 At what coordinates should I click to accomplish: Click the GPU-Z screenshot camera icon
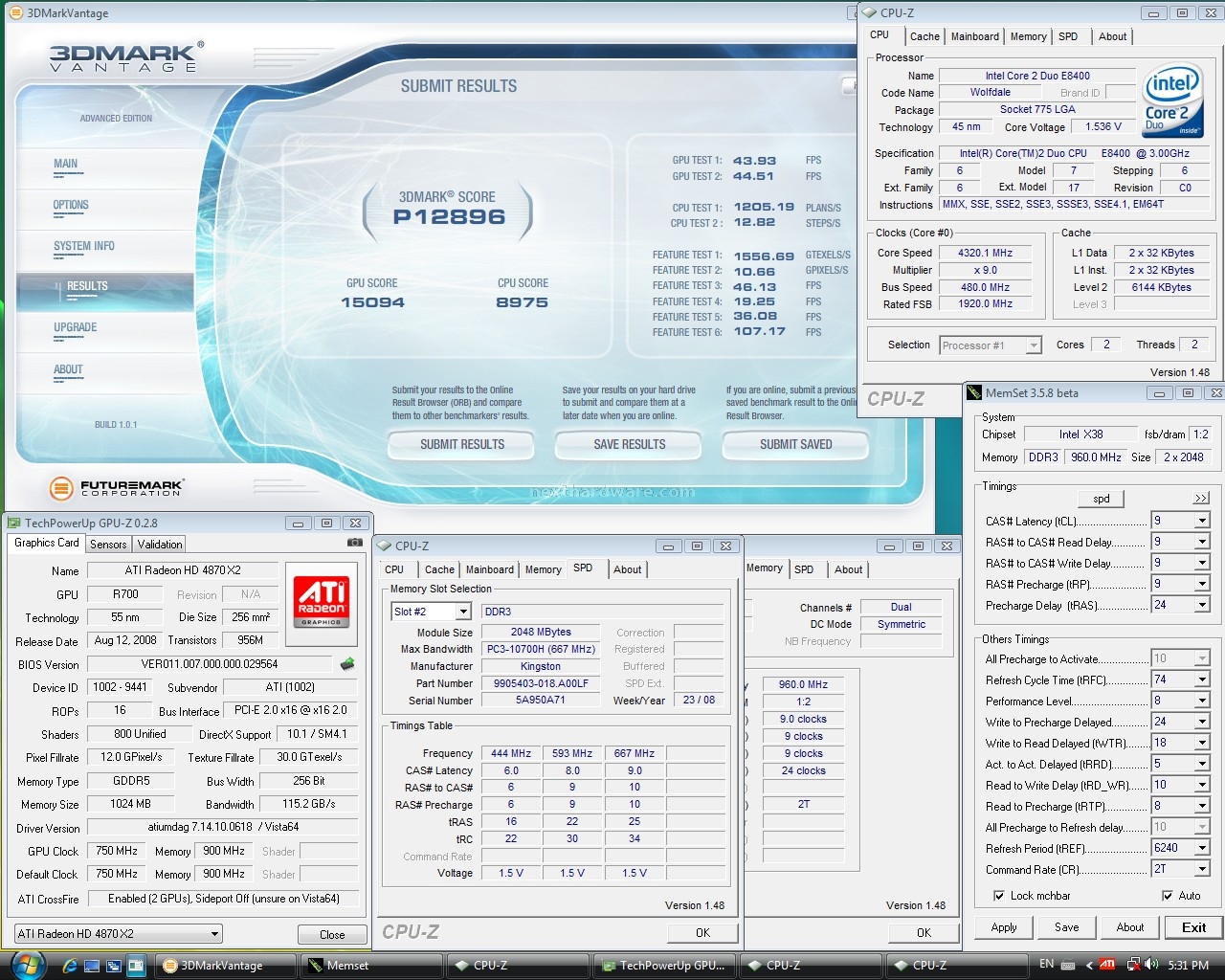(354, 543)
